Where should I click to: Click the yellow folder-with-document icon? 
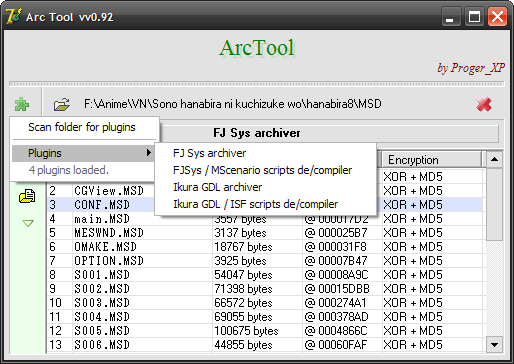(x=27, y=196)
